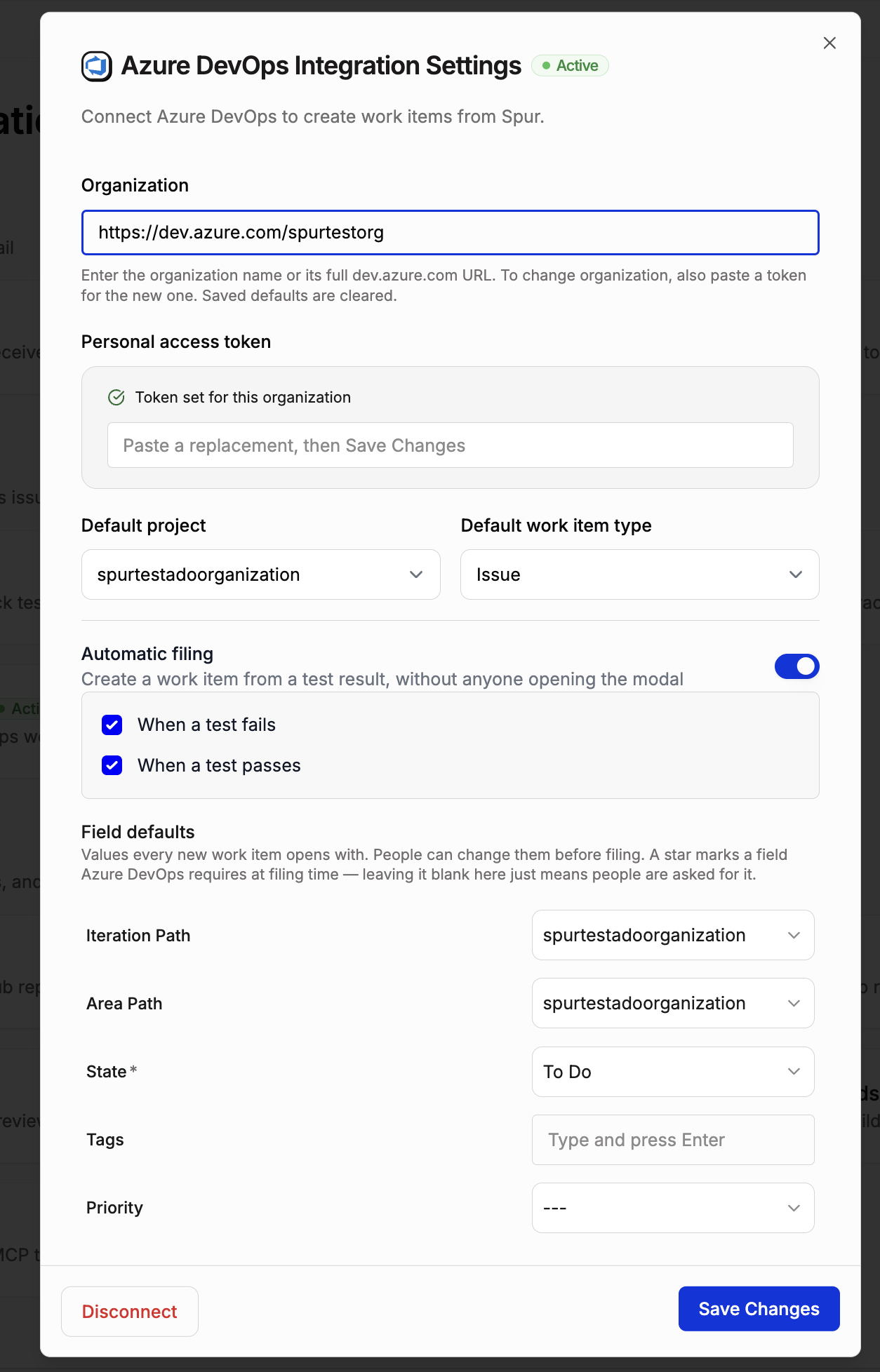Click the Field defaults heading
The height and width of the screenshot is (1372, 880).
[138, 832]
